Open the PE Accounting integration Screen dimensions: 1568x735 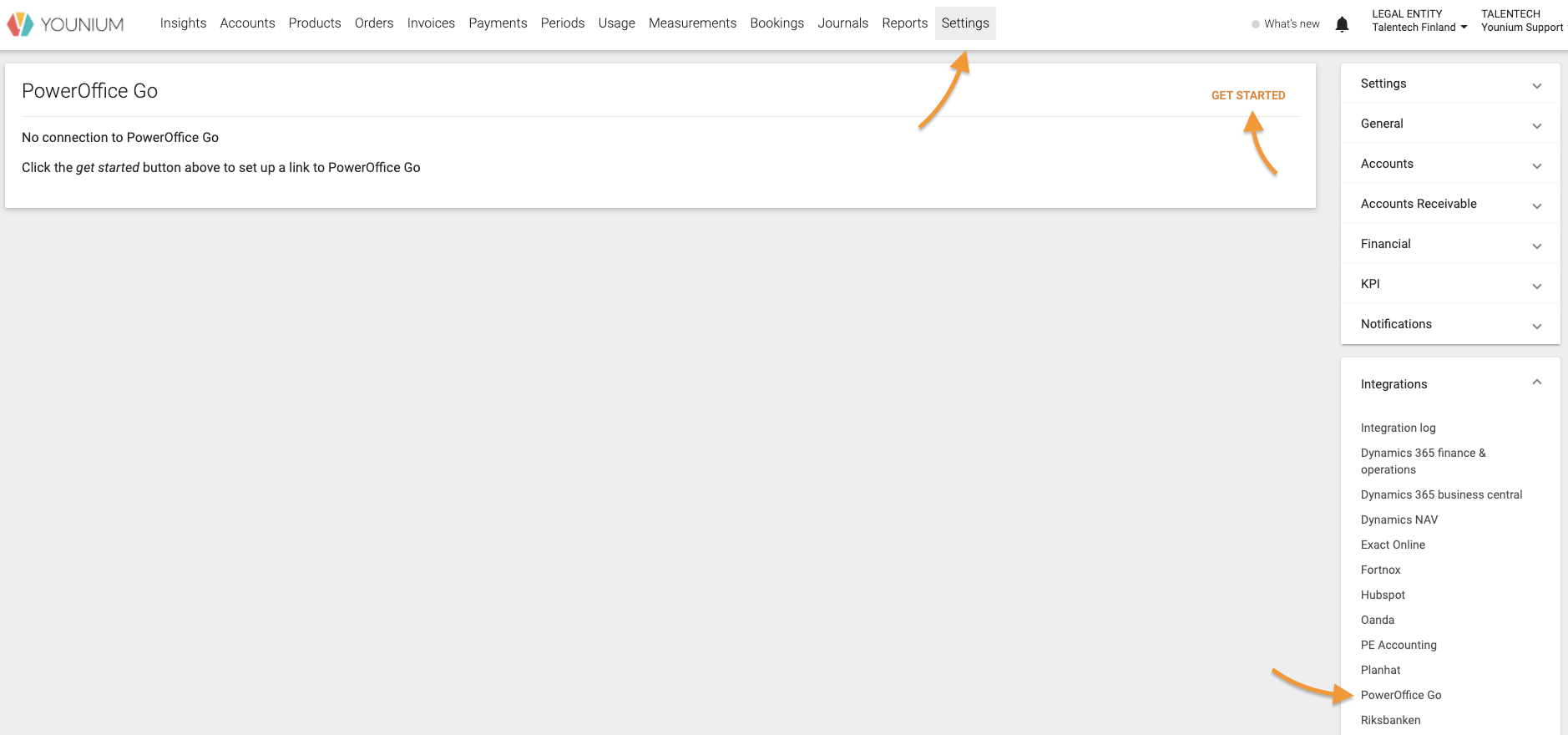coord(1399,645)
